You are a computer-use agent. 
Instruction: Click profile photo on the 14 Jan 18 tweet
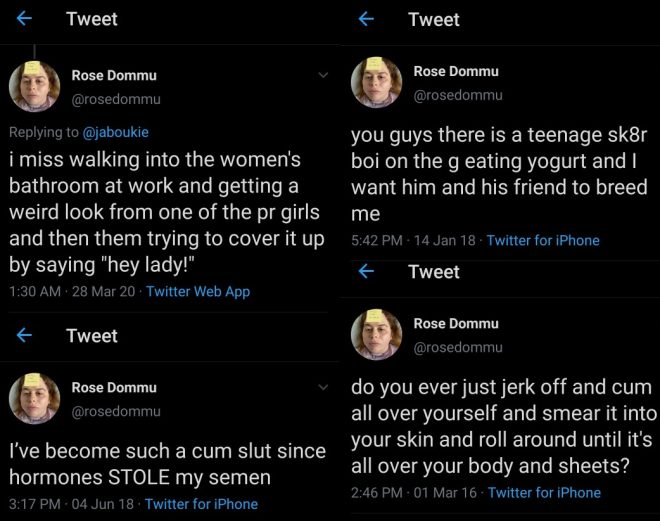[377, 82]
